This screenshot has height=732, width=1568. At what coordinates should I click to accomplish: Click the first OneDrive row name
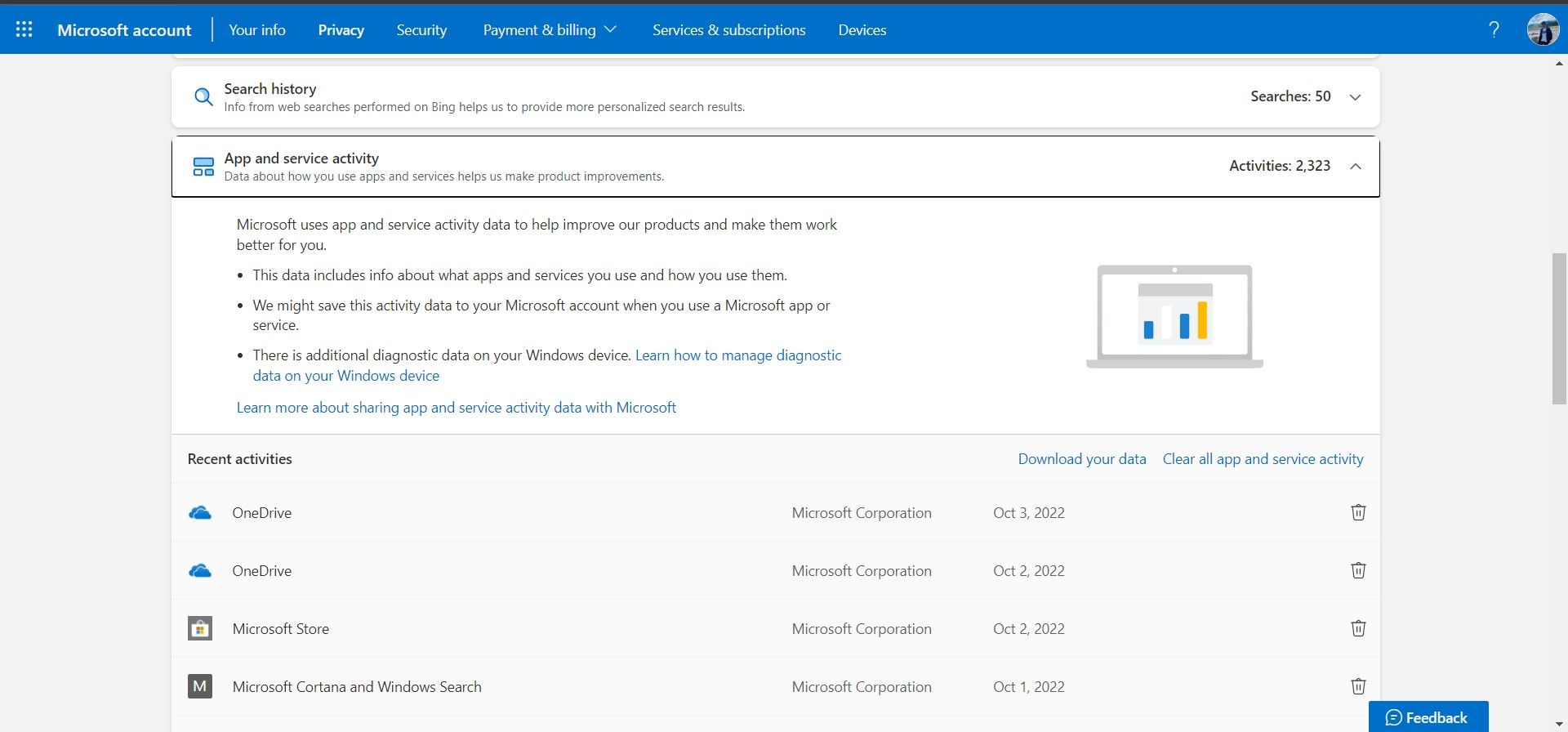[x=261, y=513]
